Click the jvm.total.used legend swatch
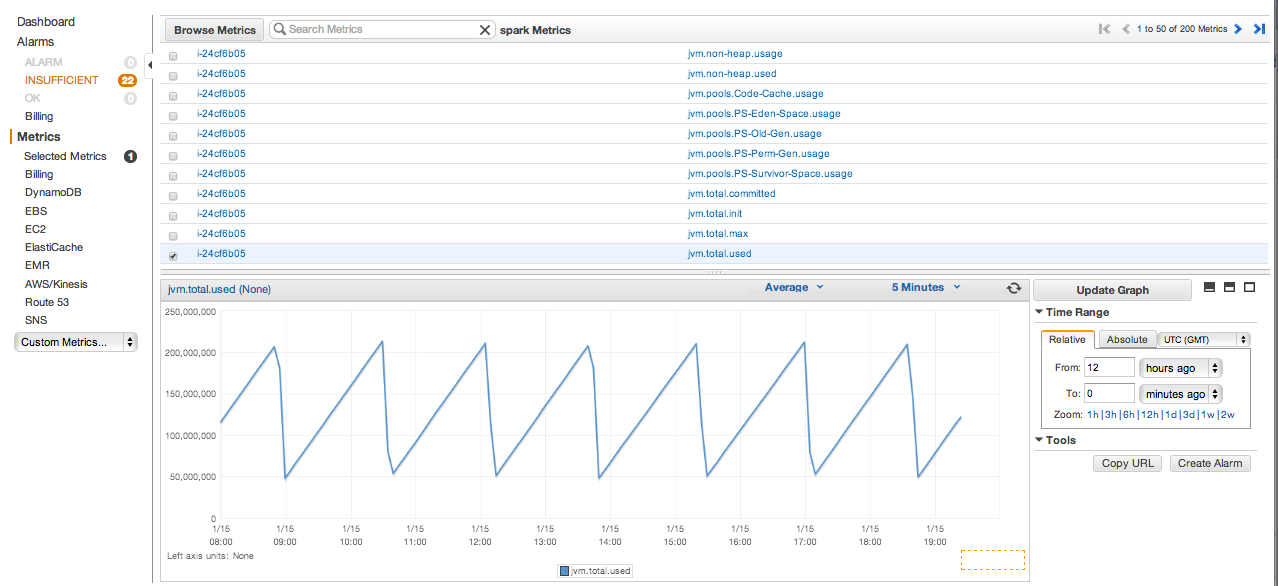1278x586 pixels. [564, 571]
